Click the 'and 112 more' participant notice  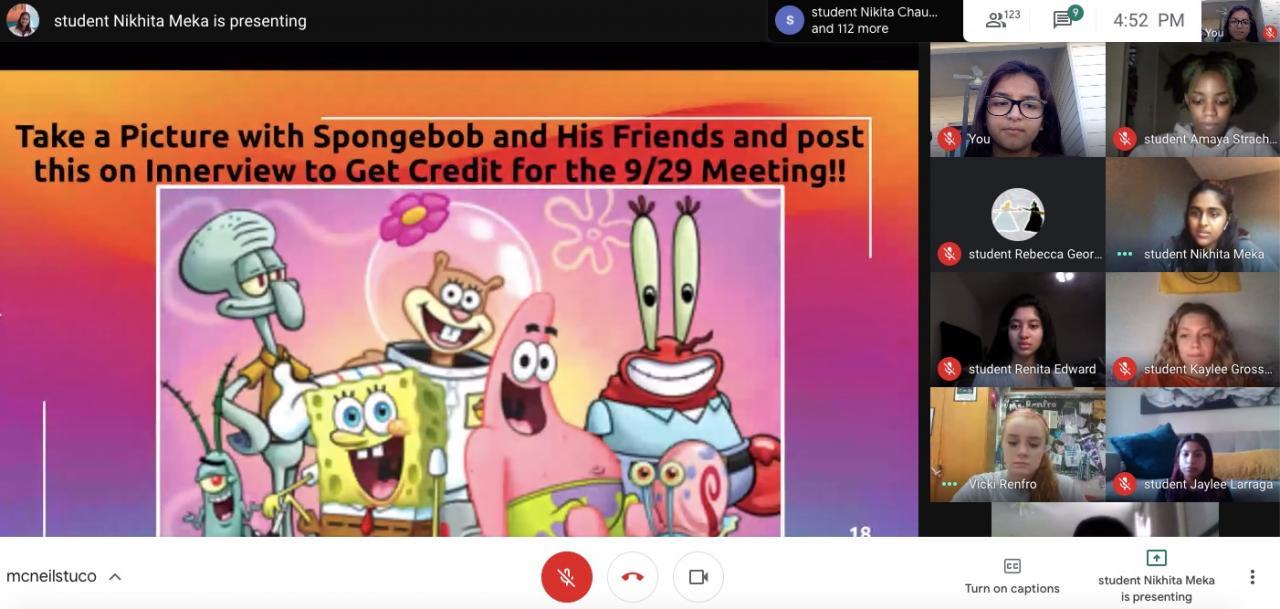coord(850,29)
